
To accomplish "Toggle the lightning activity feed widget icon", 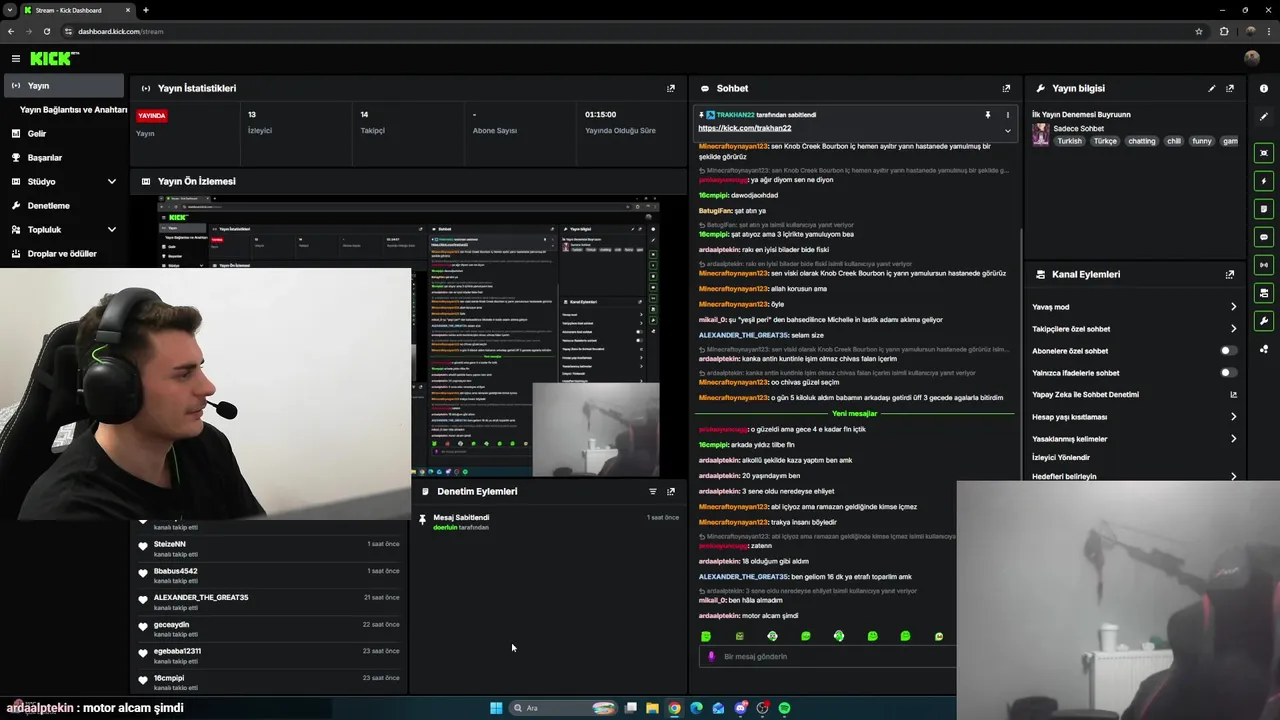I will [x=1264, y=181].
